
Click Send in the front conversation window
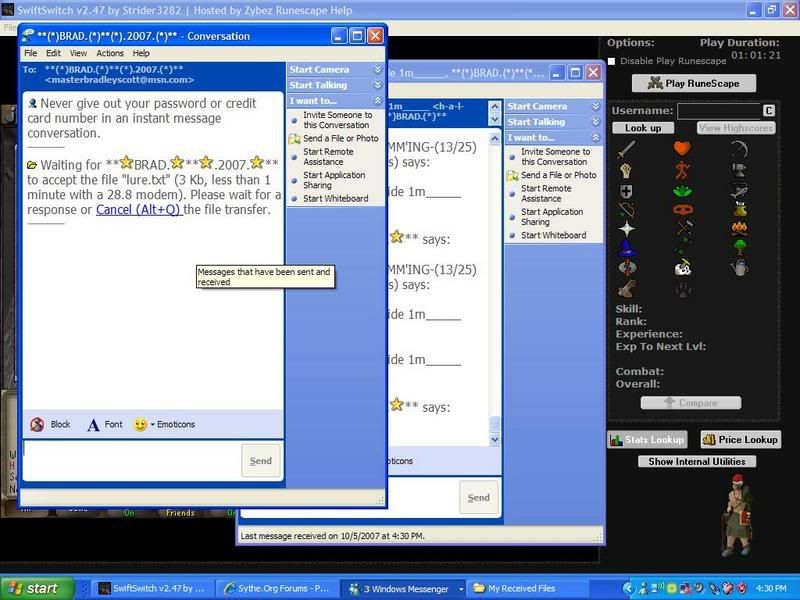[261, 461]
